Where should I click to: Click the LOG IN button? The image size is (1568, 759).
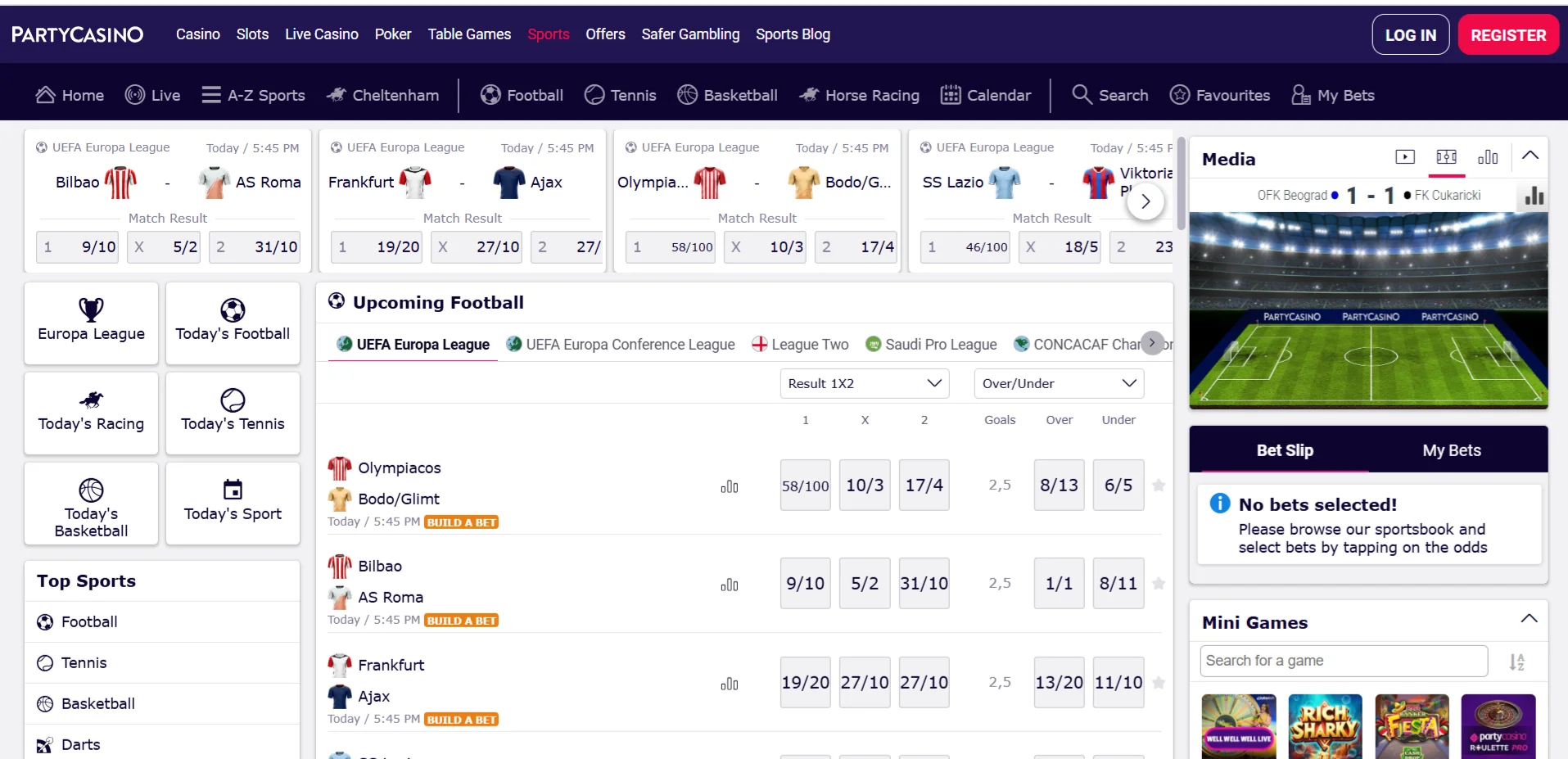(x=1411, y=35)
